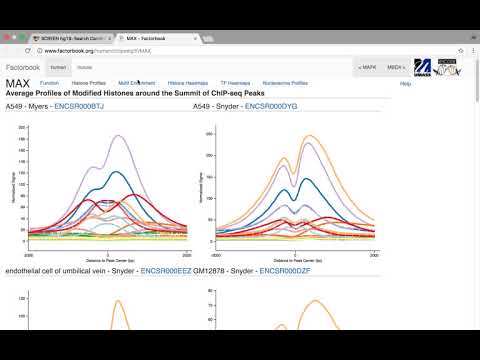
Task: Open experiment link ENCSR000DYG
Action: click(271, 106)
